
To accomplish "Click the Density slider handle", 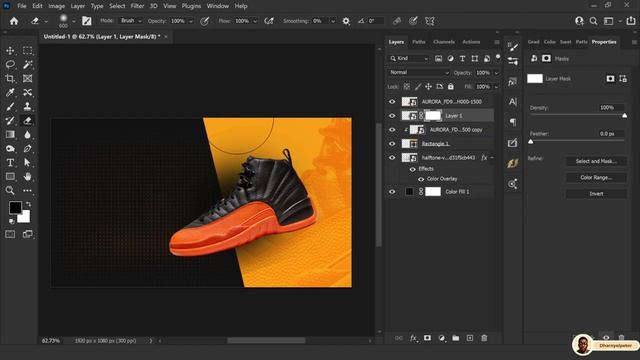I will point(624,116).
